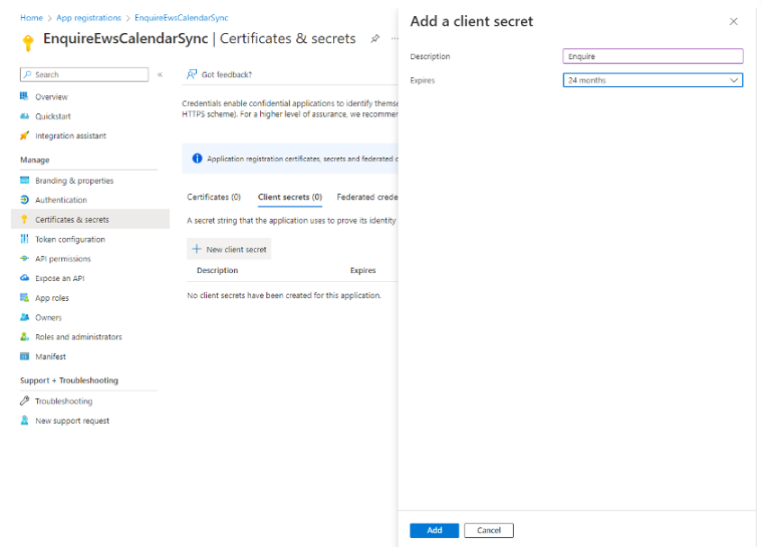The image size is (762, 549).
Task: Switch to Certificates (0) tab
Action: tap(214, 197)
